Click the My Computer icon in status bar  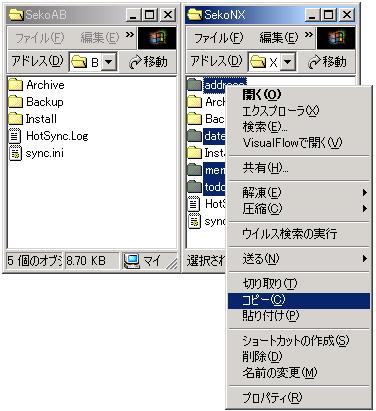pyautogui.click(x=131, y=261)
